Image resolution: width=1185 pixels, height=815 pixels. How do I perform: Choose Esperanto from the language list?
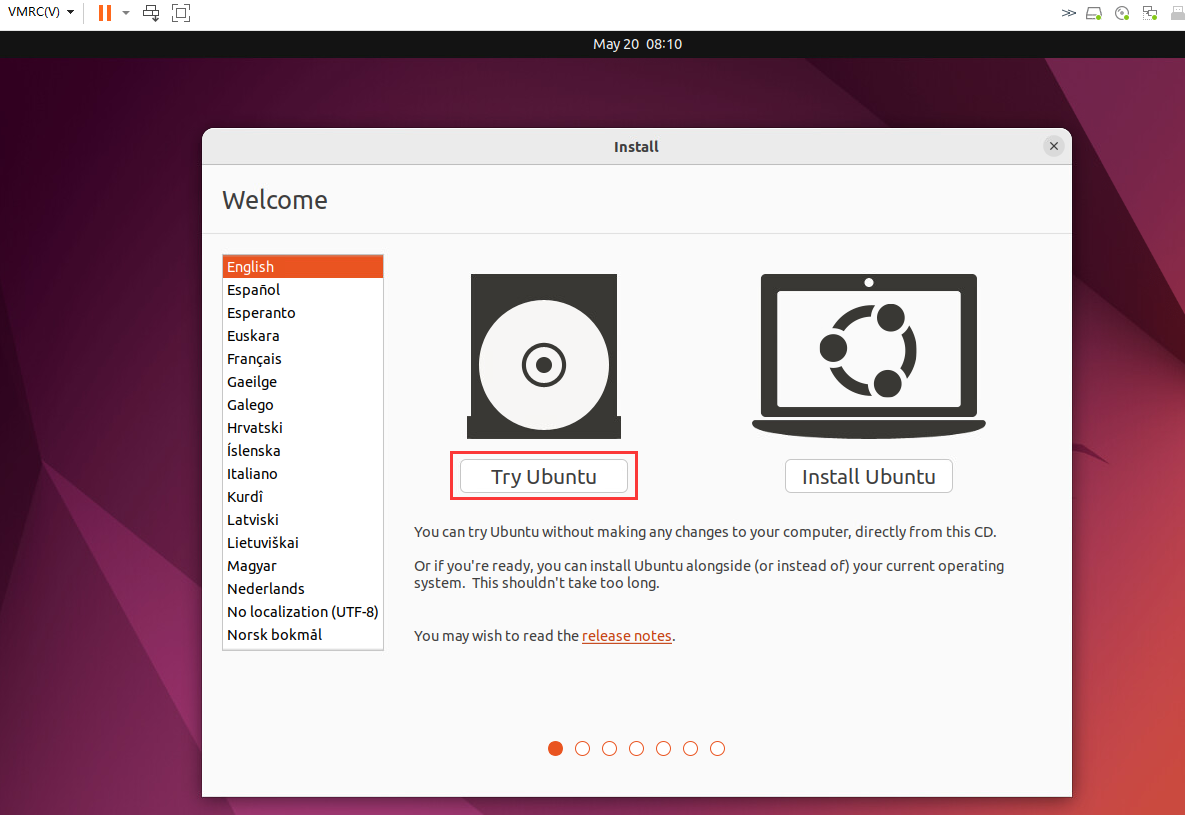(x=303, y=313)
